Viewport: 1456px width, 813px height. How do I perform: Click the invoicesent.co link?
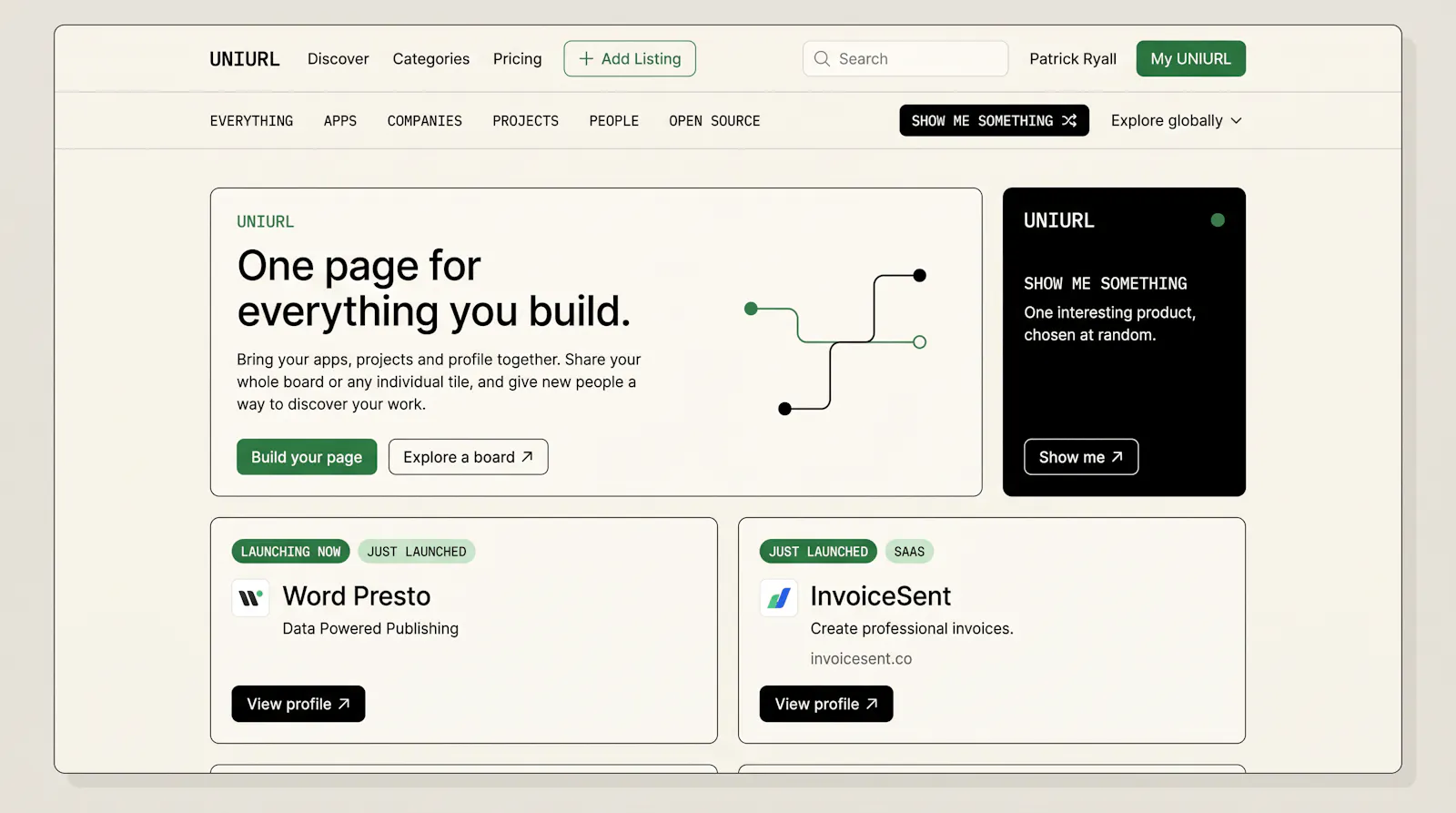click(861, 659)
